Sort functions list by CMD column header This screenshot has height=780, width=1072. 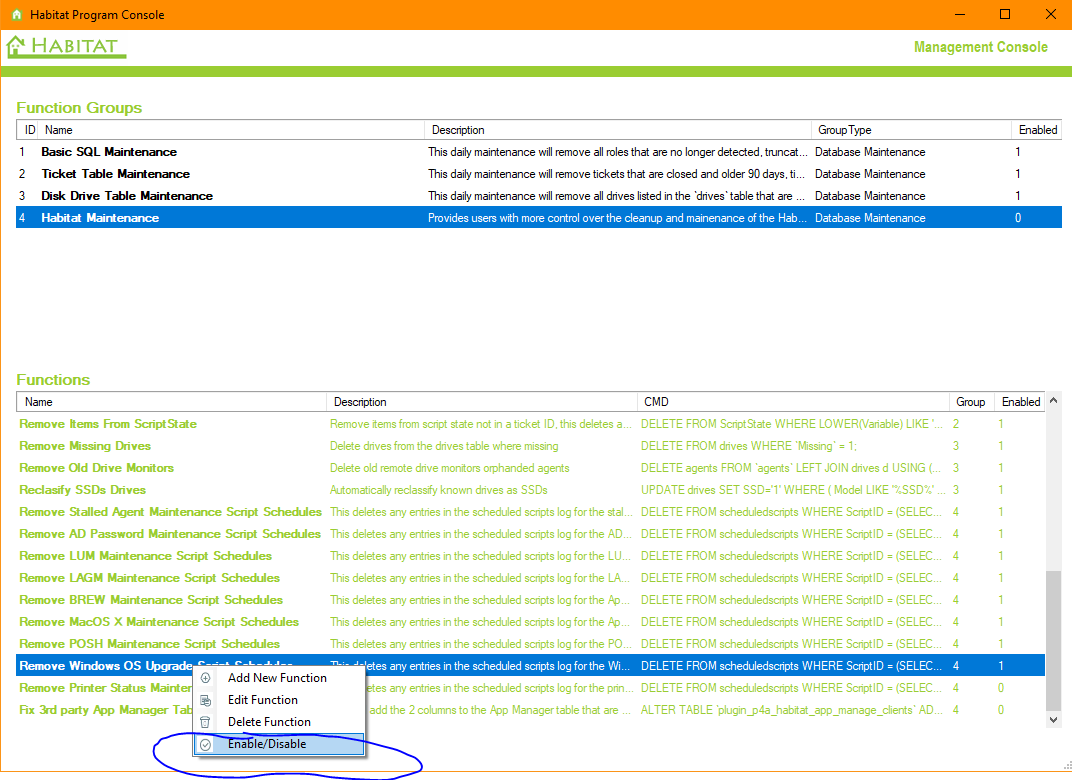(x=656, y=402)
